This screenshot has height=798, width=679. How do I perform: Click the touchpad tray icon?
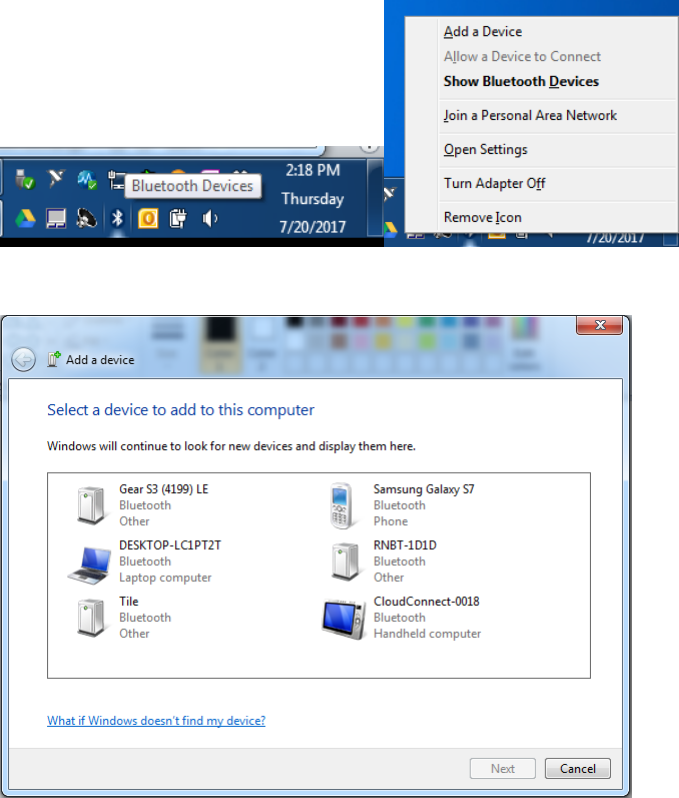(x=55, y=218)
